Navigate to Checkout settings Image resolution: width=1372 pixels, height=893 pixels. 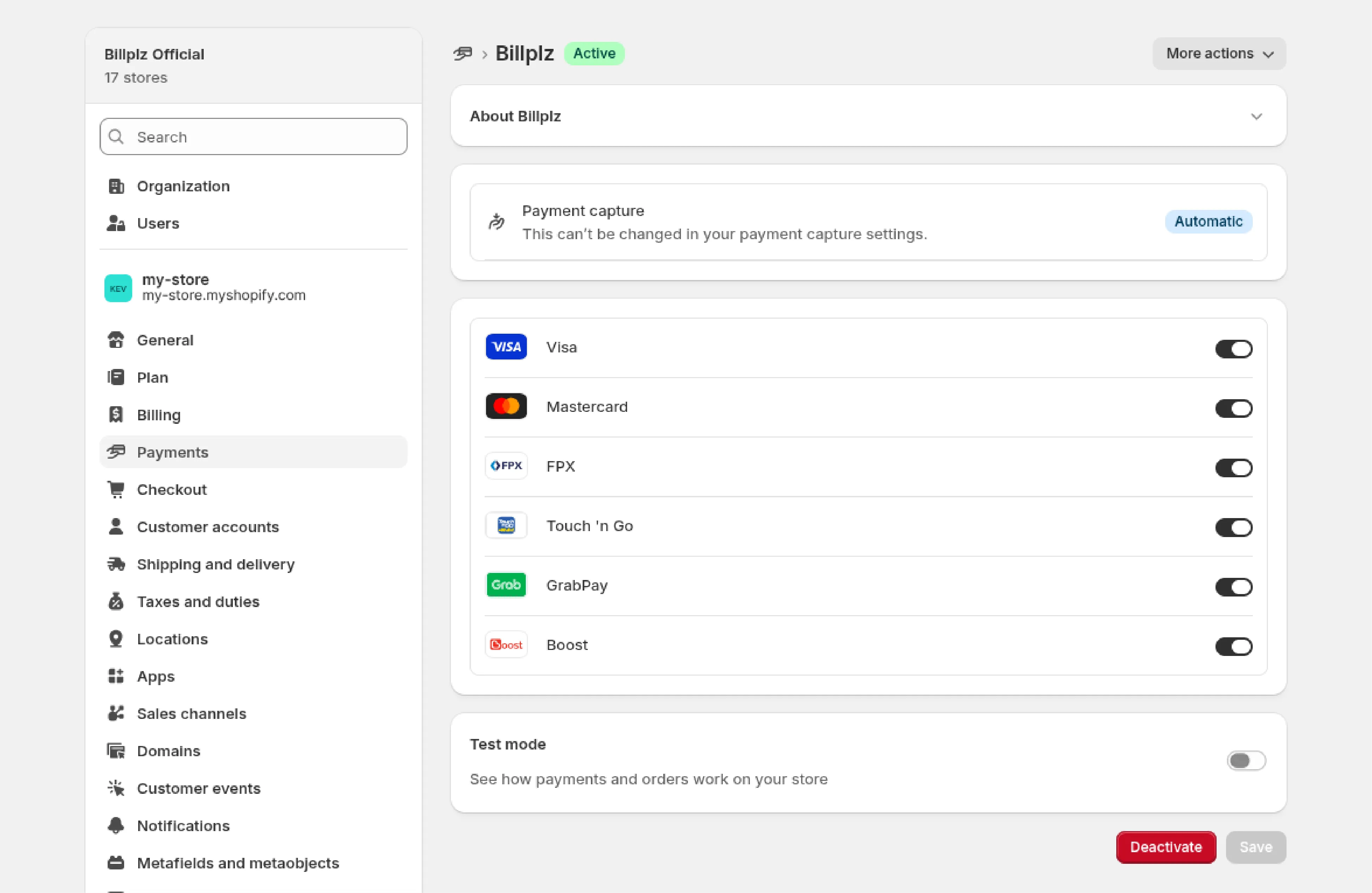pos(254,490)
